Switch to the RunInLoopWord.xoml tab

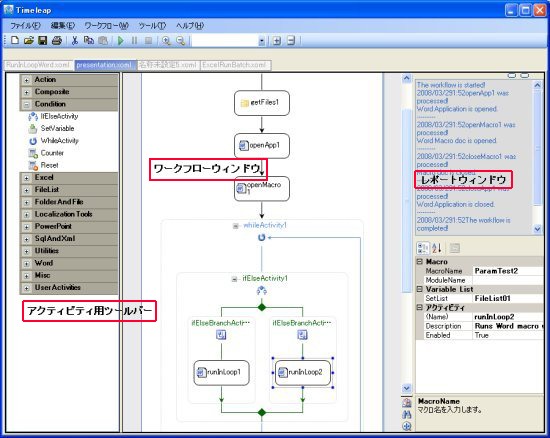(x=38, y=65)
